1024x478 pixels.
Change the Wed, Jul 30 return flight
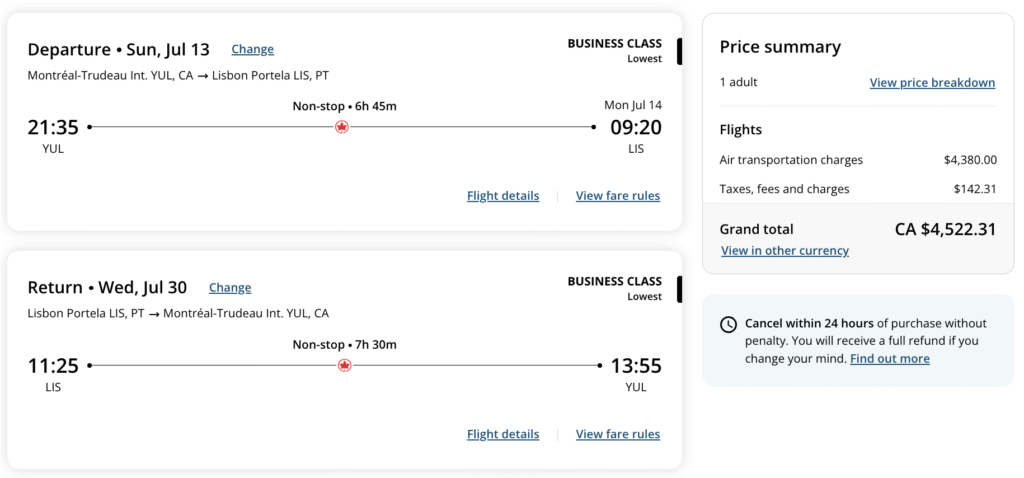click(230, 287)
